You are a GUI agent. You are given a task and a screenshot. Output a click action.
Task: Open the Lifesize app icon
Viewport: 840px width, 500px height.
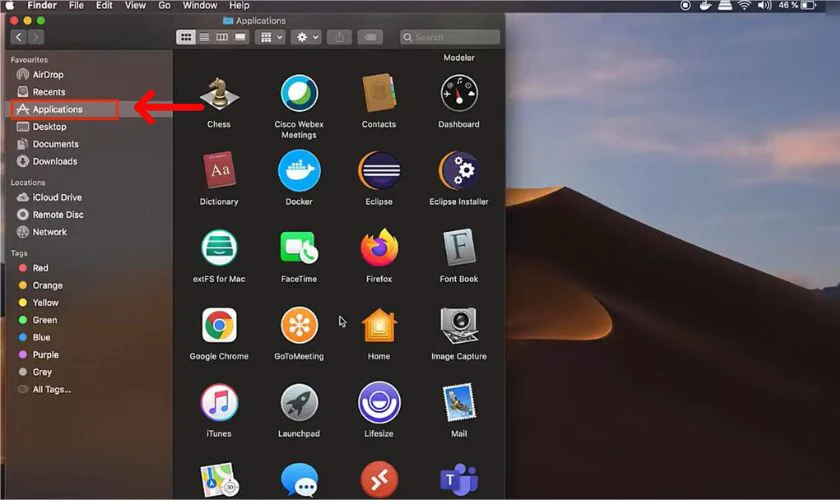click(x=379, y=402)
